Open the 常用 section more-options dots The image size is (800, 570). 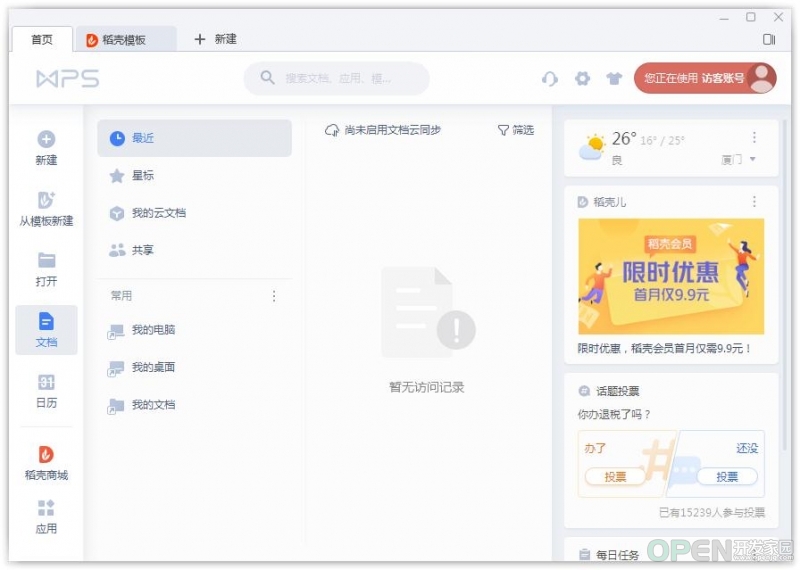[x=274, y=296]
